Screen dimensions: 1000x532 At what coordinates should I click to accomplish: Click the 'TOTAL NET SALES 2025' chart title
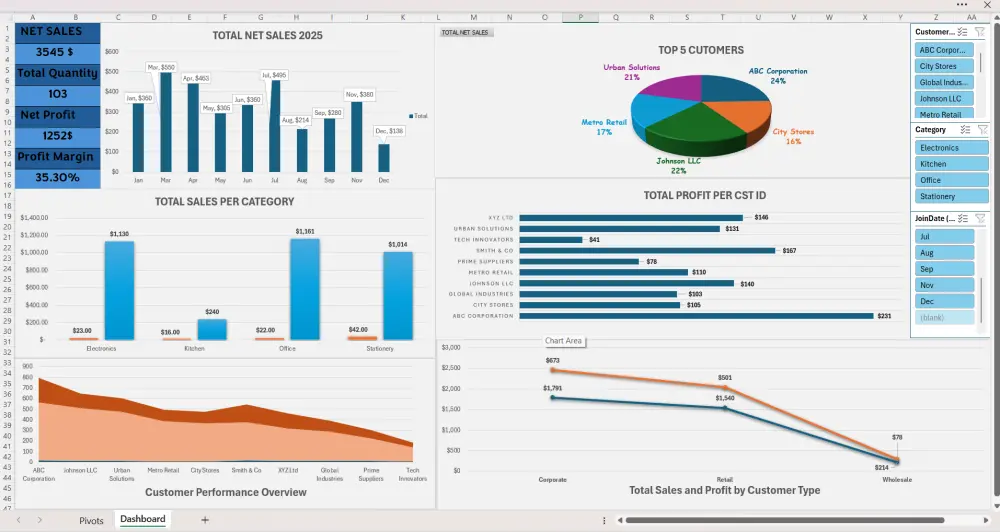267,36
